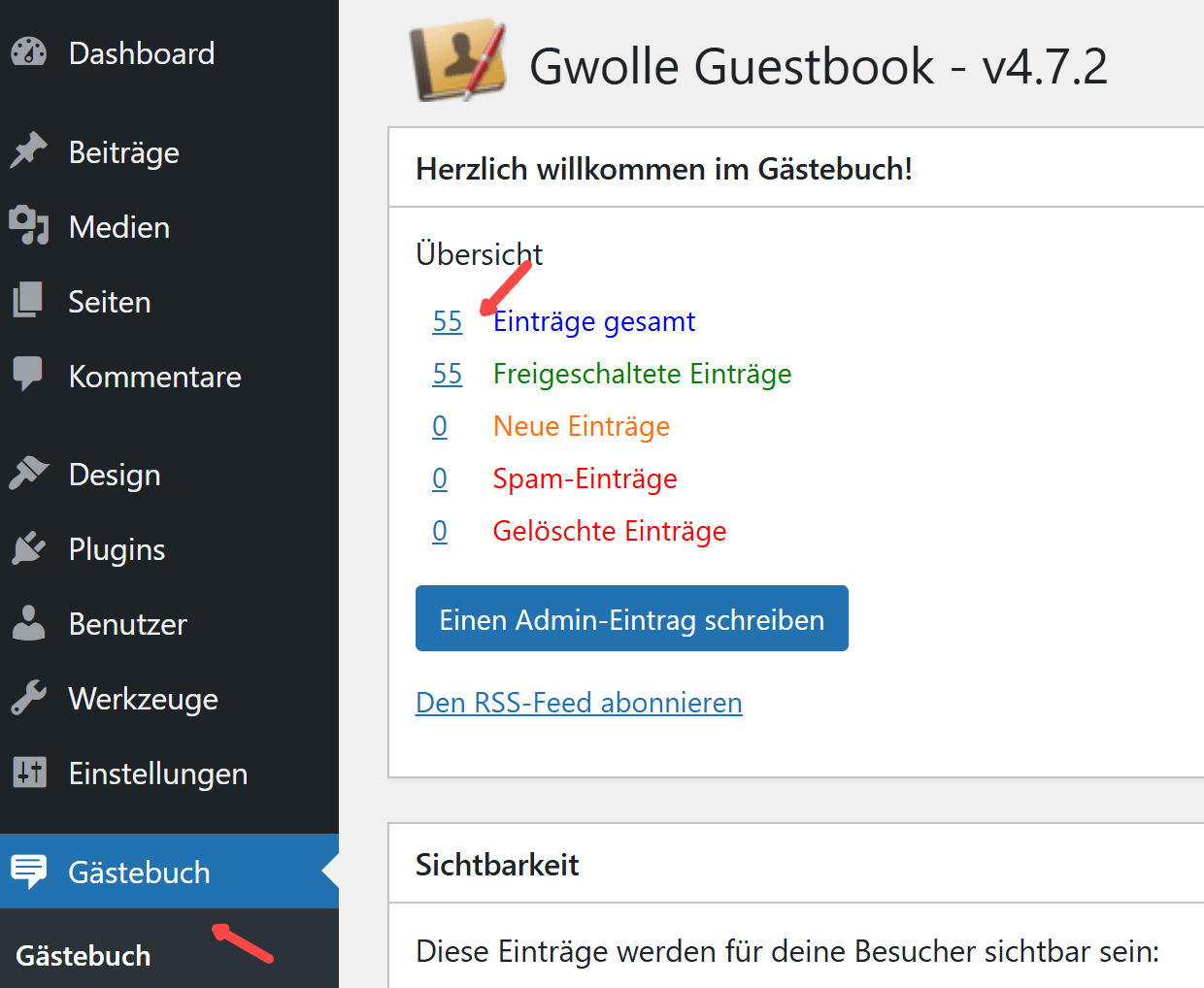This screenshot has height=988, width=1204.
Task: Open the Freigeschaltete Einträge count link
Action: point(448,374)
